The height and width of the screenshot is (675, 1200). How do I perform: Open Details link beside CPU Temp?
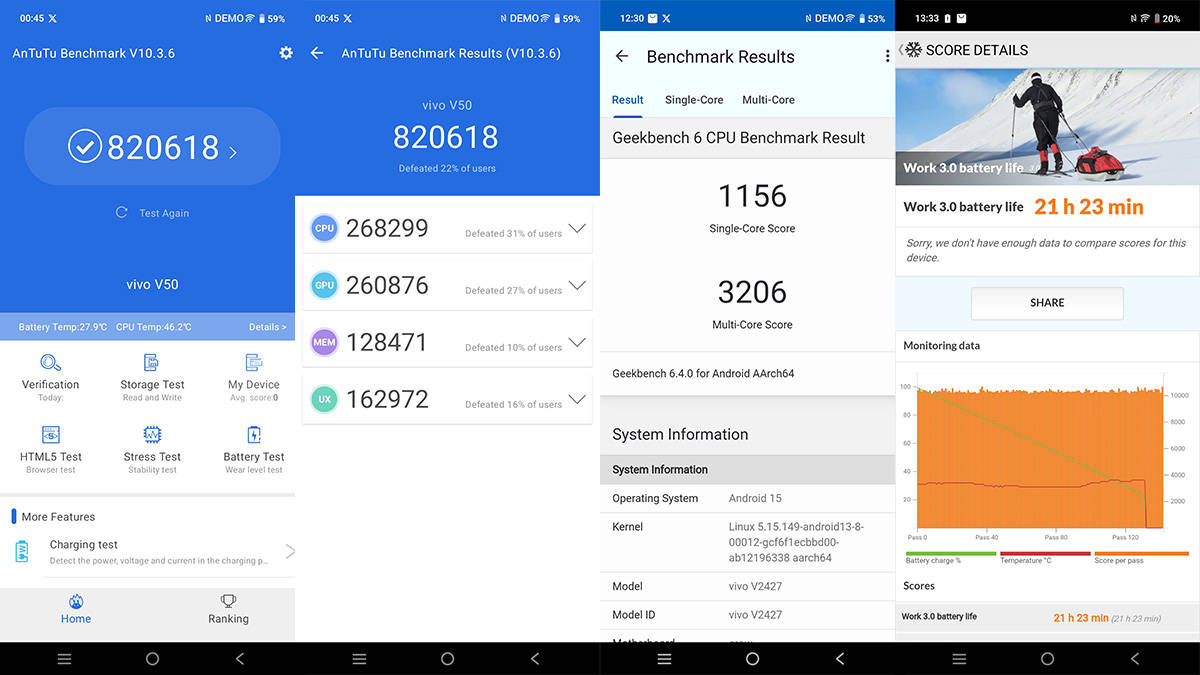(267, 327)
